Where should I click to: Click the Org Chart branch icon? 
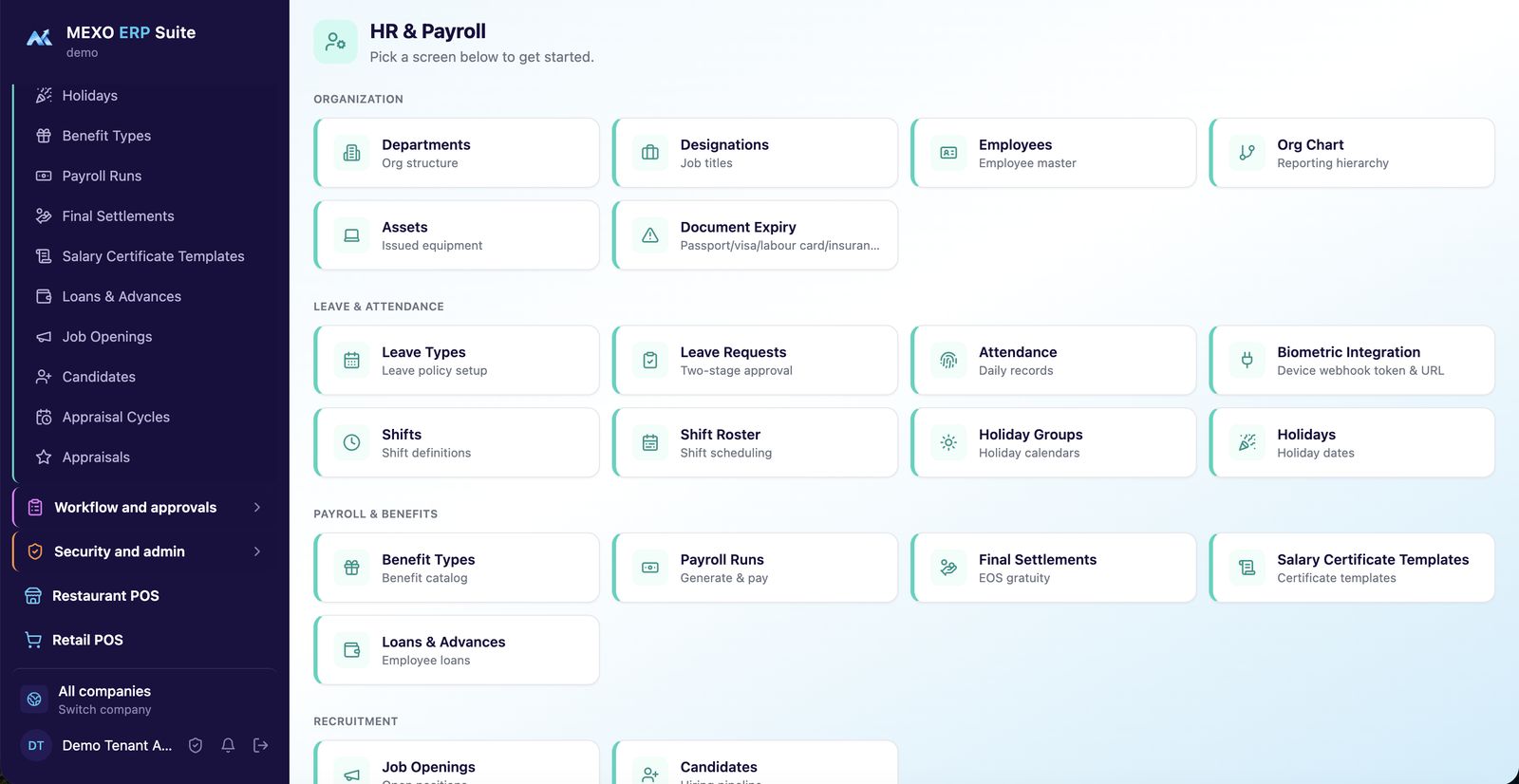click(1247, 153)
